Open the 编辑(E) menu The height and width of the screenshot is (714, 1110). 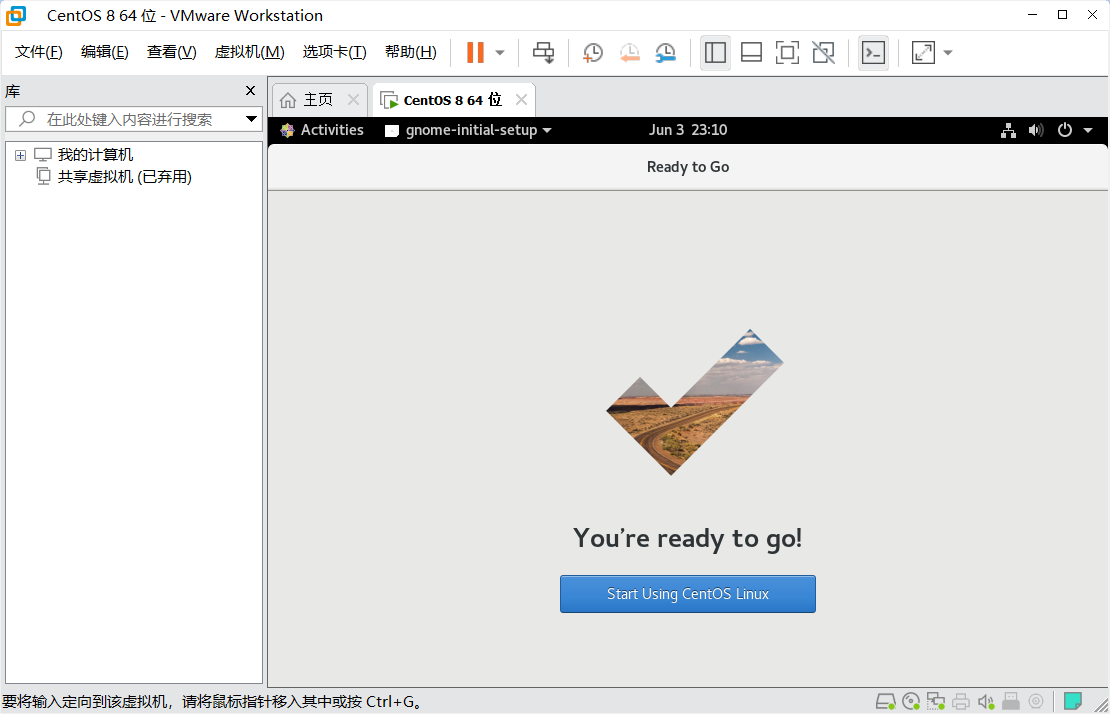[x=104, y=52]
